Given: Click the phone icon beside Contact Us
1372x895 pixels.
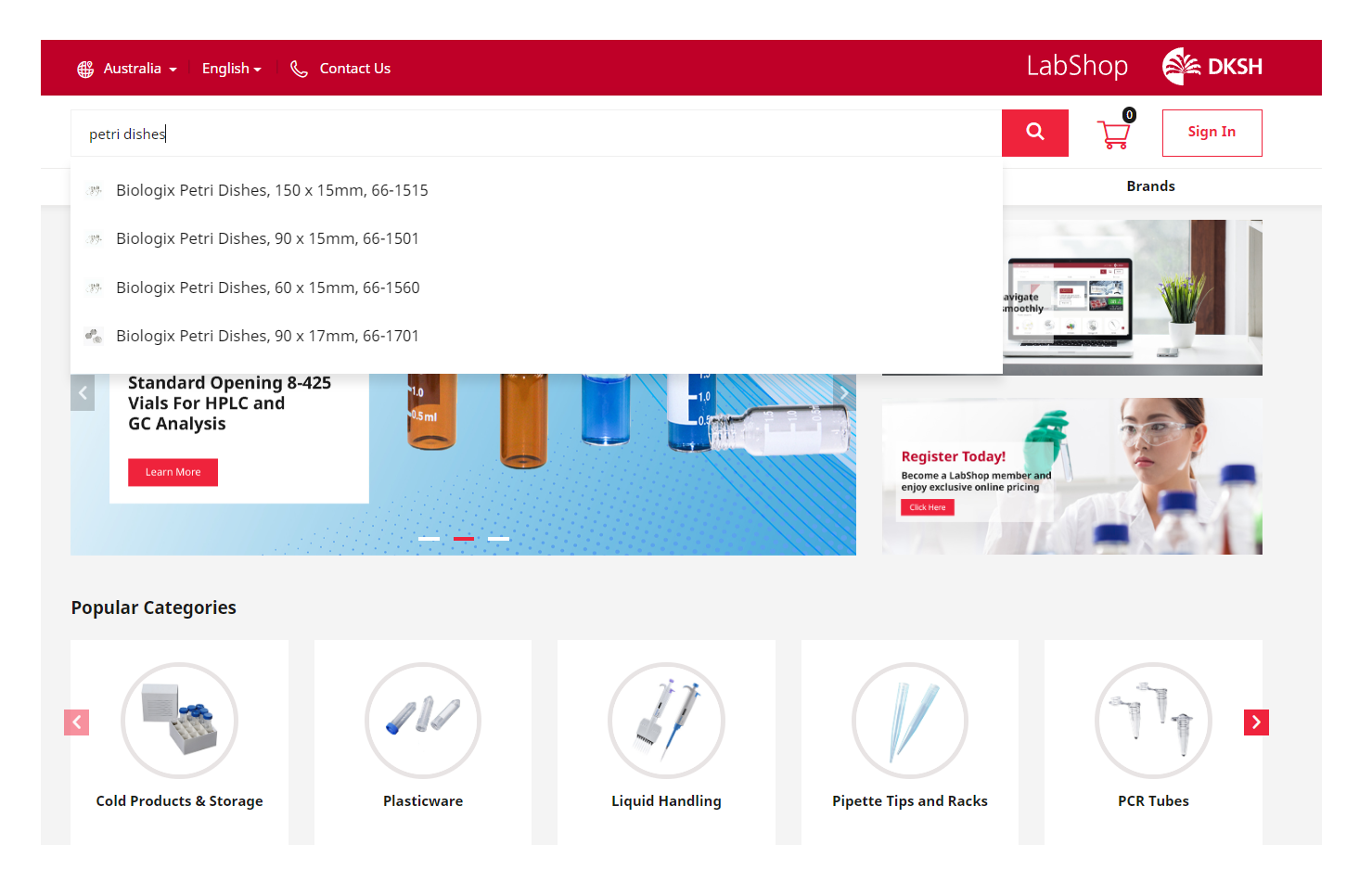Looking at the screenshot, I should click(x=299, y=69).
